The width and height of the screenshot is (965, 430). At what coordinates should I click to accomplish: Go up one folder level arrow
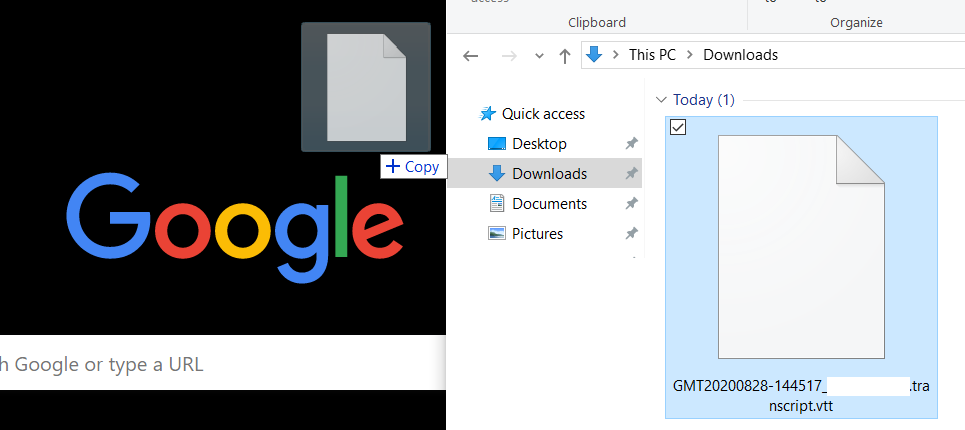[x=564, y=56]
